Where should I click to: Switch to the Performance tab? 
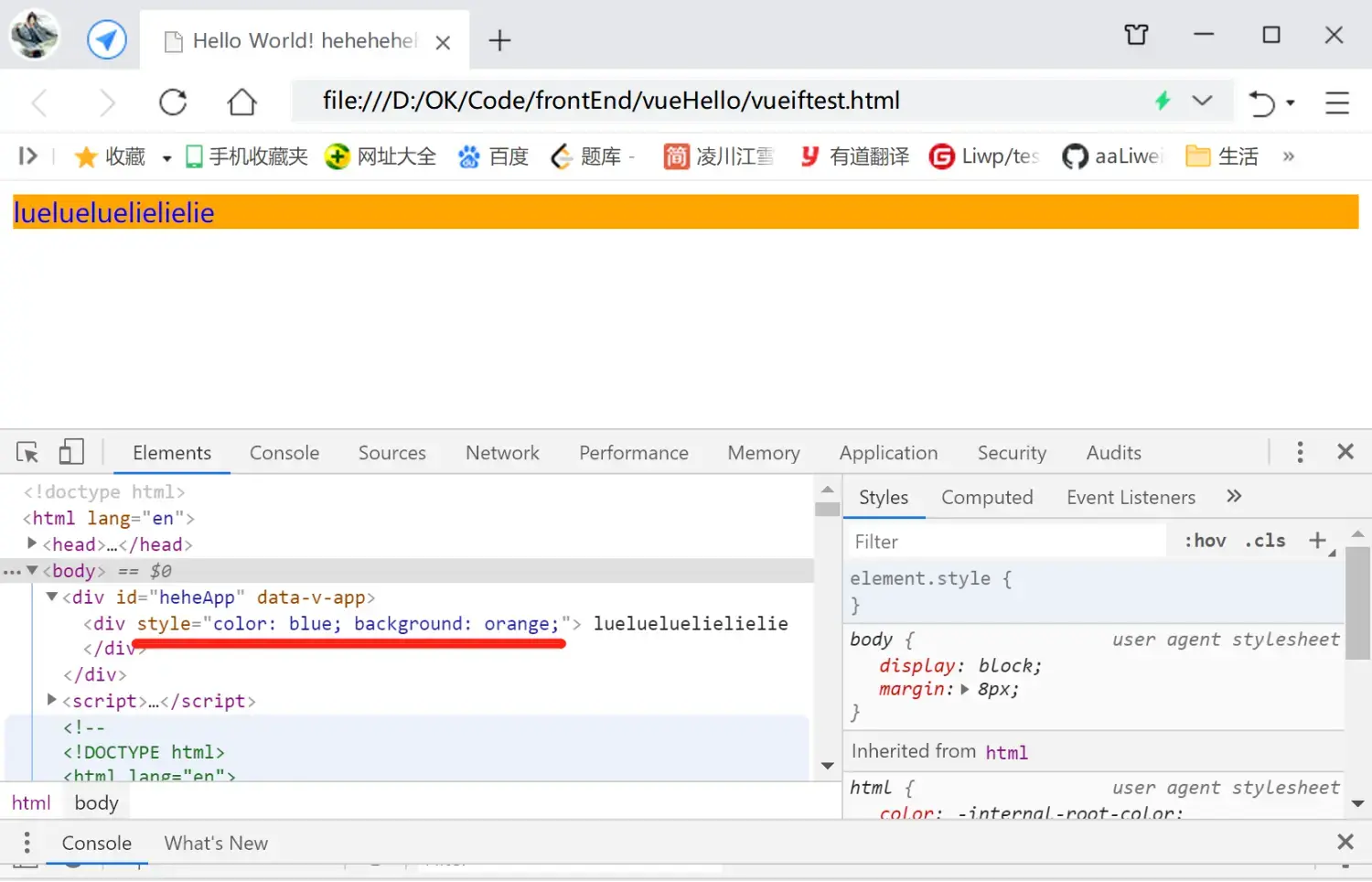(x=634, y=453)
